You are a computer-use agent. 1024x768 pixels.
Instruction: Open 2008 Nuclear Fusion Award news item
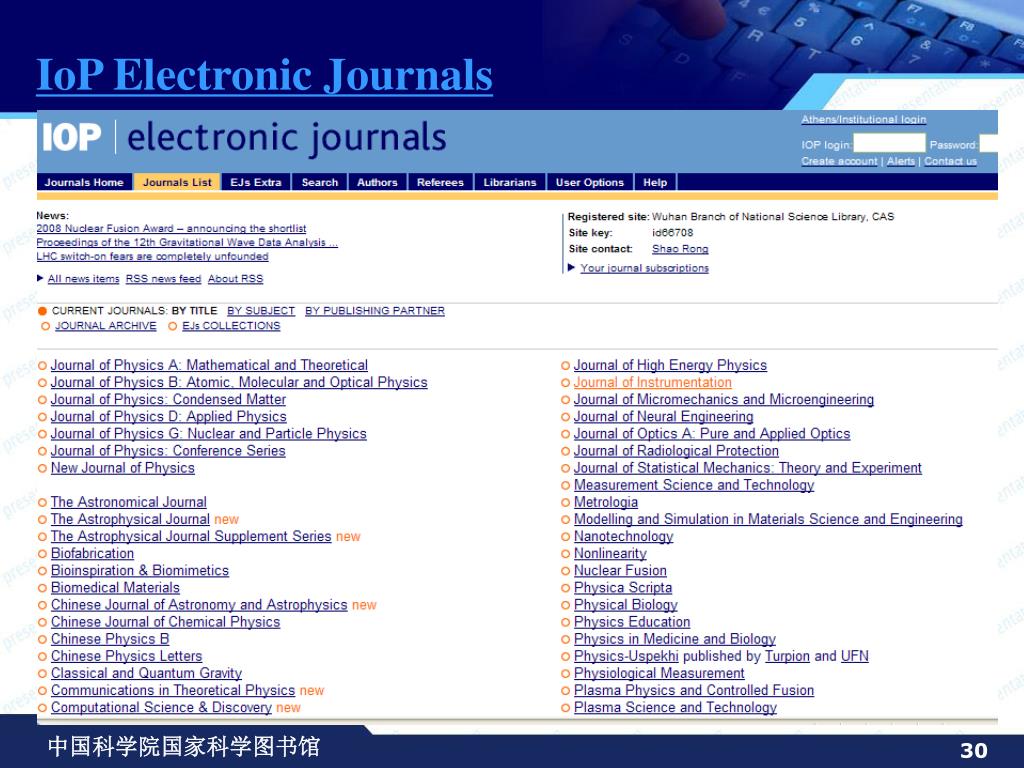point(171,228)
